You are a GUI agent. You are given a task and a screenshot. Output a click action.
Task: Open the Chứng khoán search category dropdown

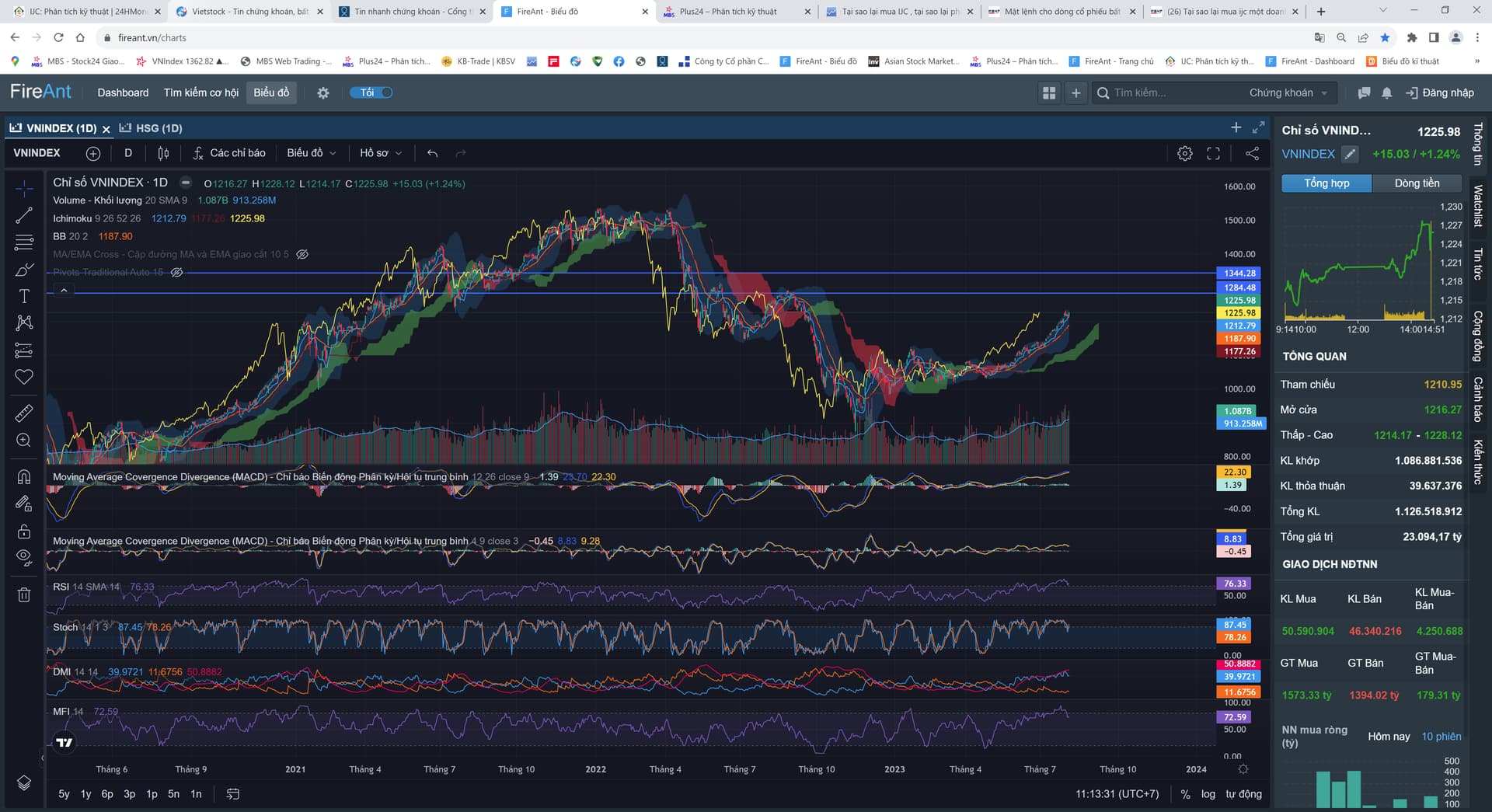pyautogui.click(x=1288, y=92)
